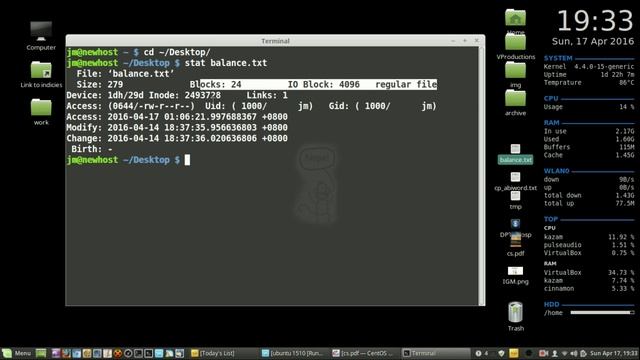Open the 'archive' folder on desktop

click(x=515, y=103)
